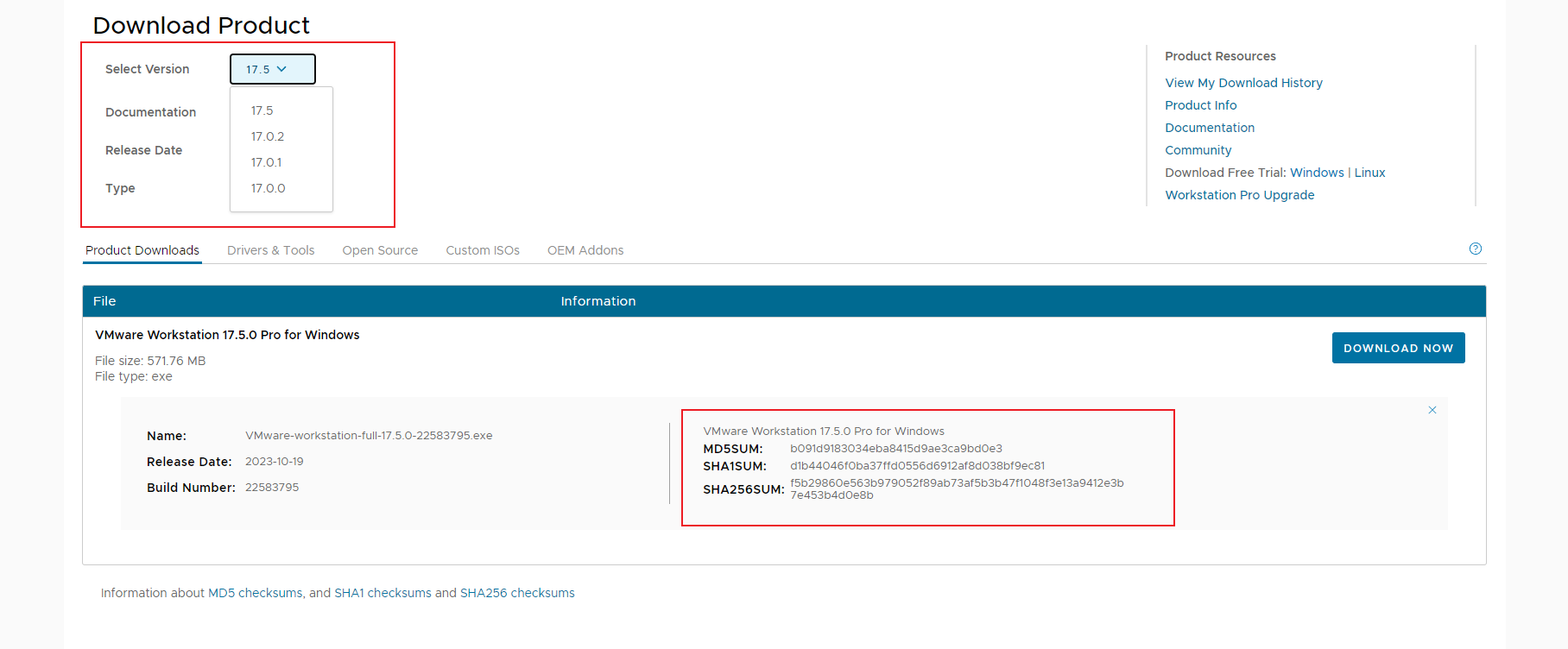Click the file name VMware-workstation-full-17.5.0-22583795.exe
1568x649 pixels.
pyautogui.click(x=369, y=436)
